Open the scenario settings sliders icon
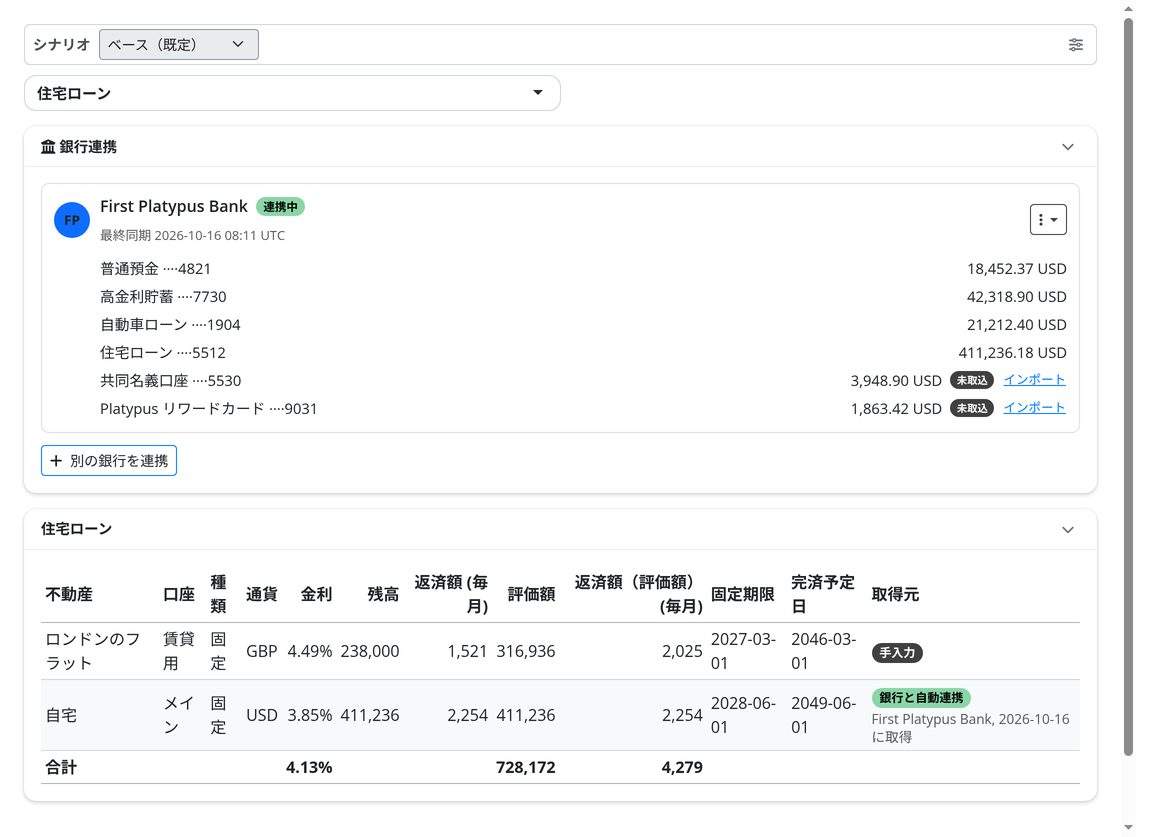The height and width of the screenshot is (837, 1160). click(x=1076, y=44)
